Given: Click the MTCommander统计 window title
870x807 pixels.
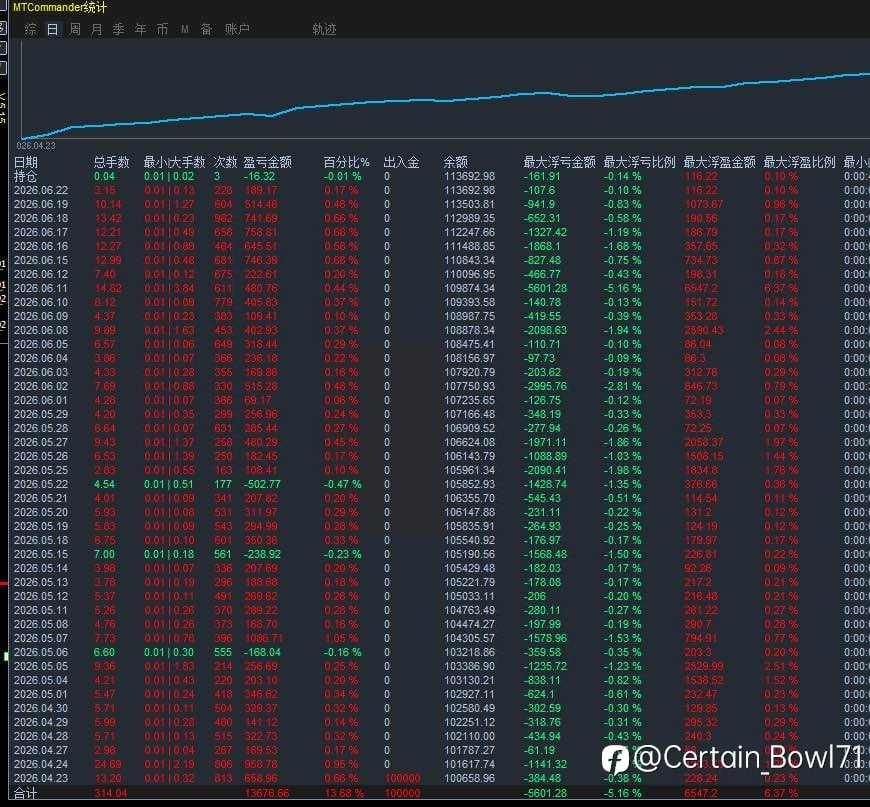Looking at the screenshot, I should (59, 7).
